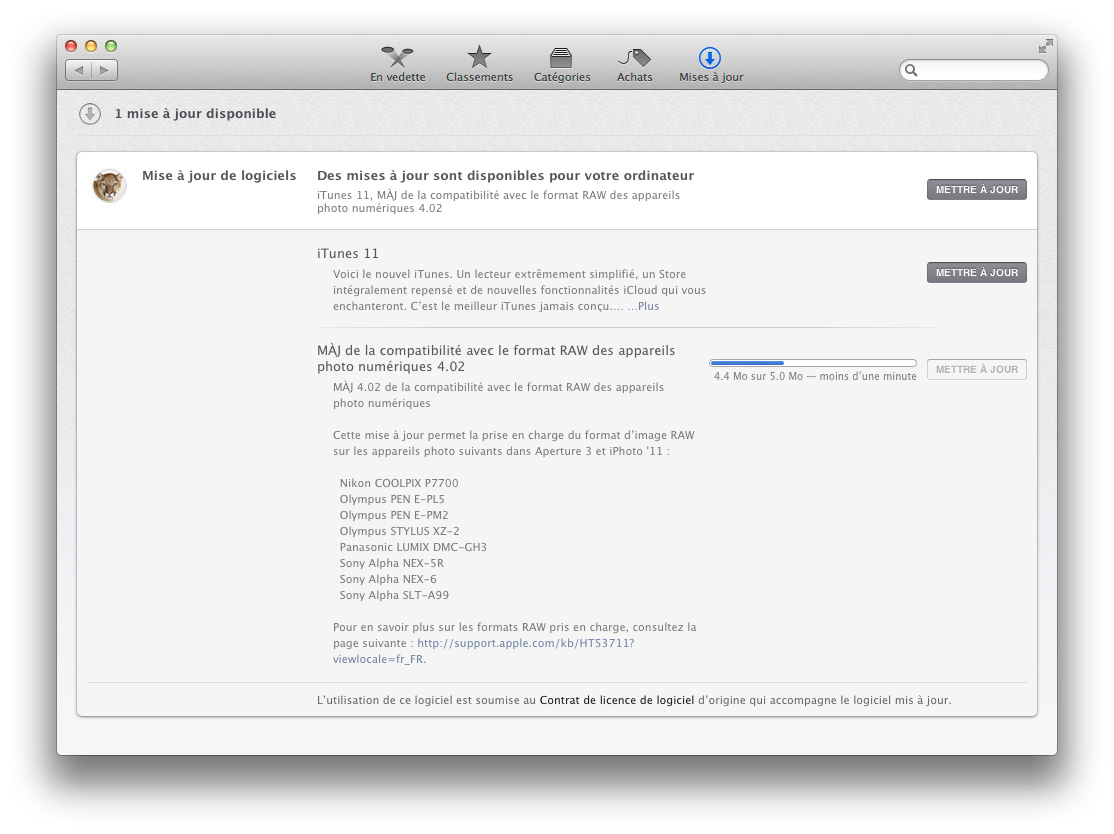Click the RAW compatibility 4.02 update title
The image size is (1114, 834).
click(496, 359)
